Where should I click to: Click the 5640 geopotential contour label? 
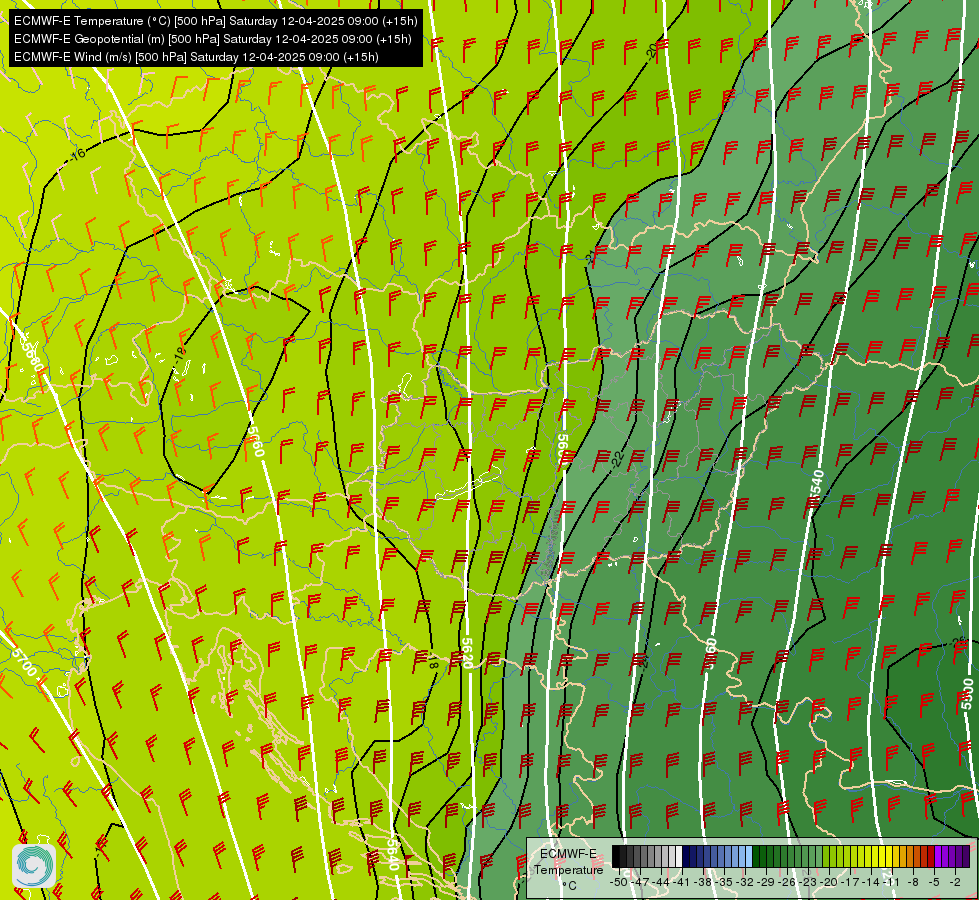[392, 854]
